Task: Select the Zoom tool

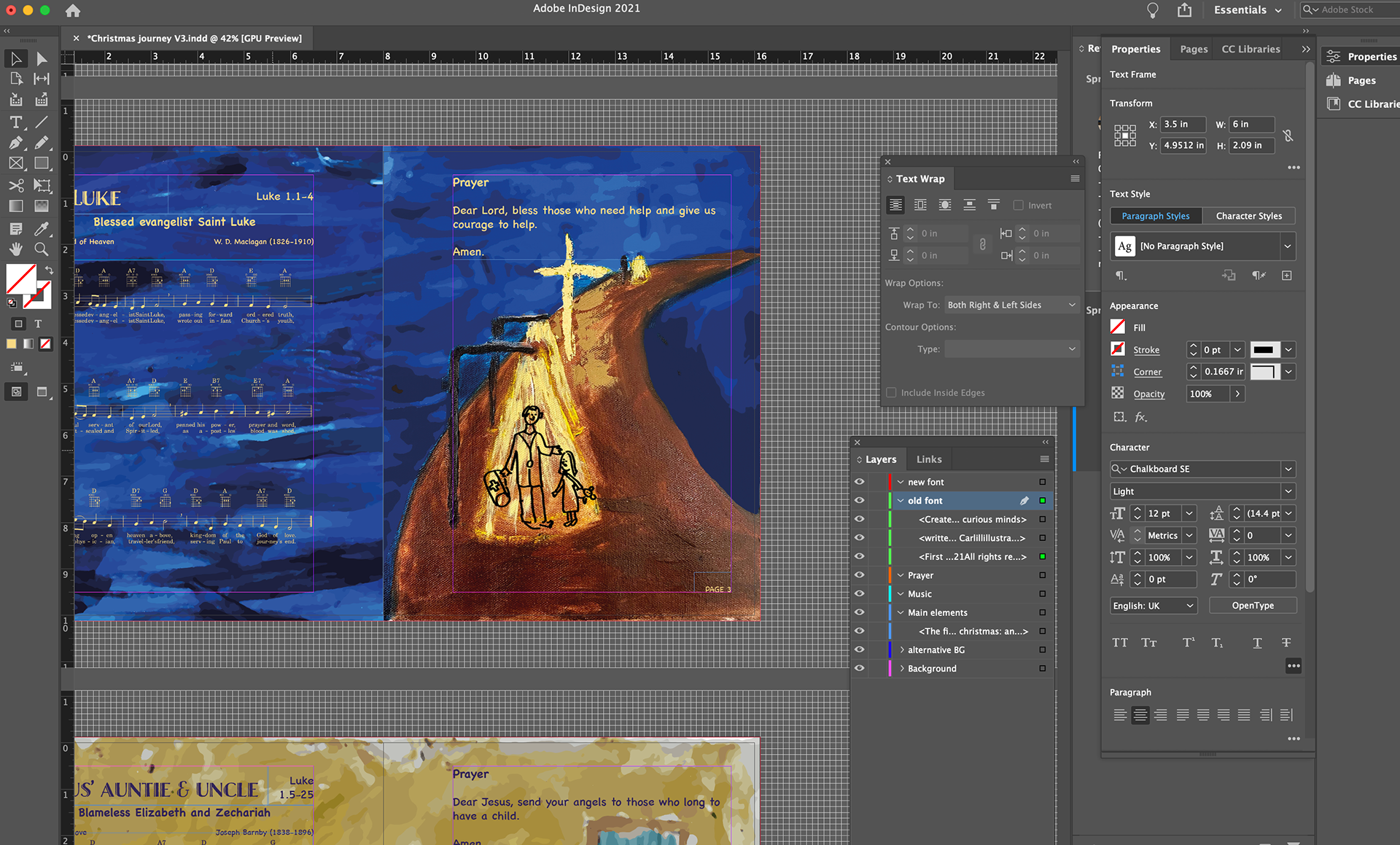Action: pos(42,249)
